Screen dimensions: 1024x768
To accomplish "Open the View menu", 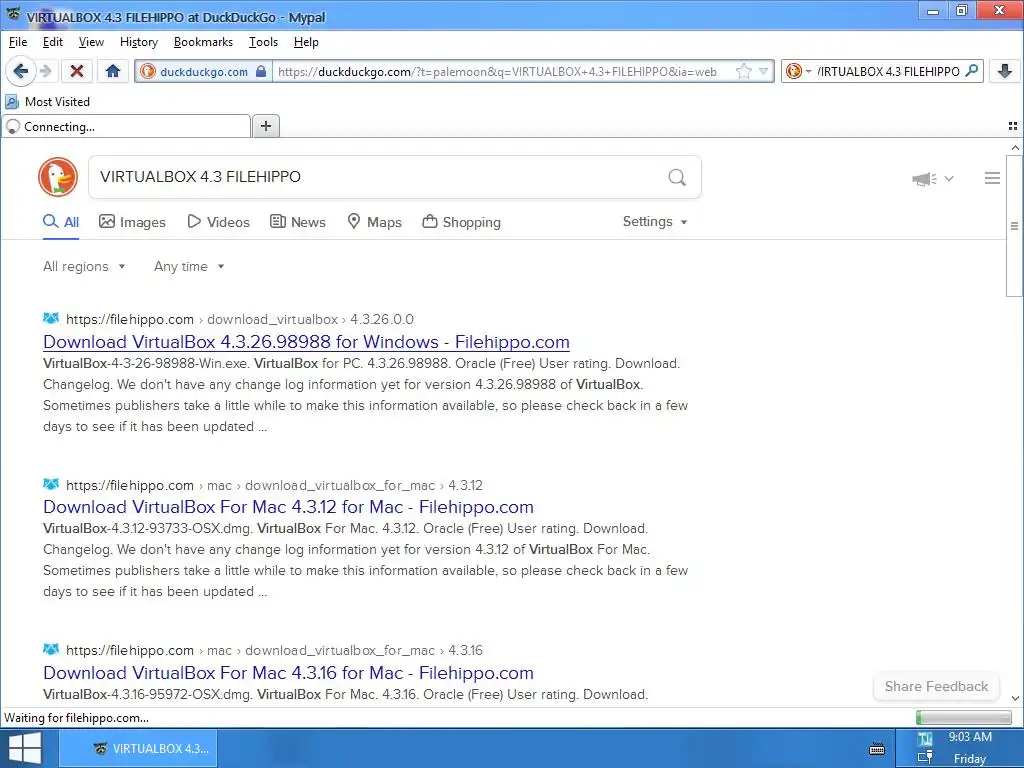I will coord(91,42).
